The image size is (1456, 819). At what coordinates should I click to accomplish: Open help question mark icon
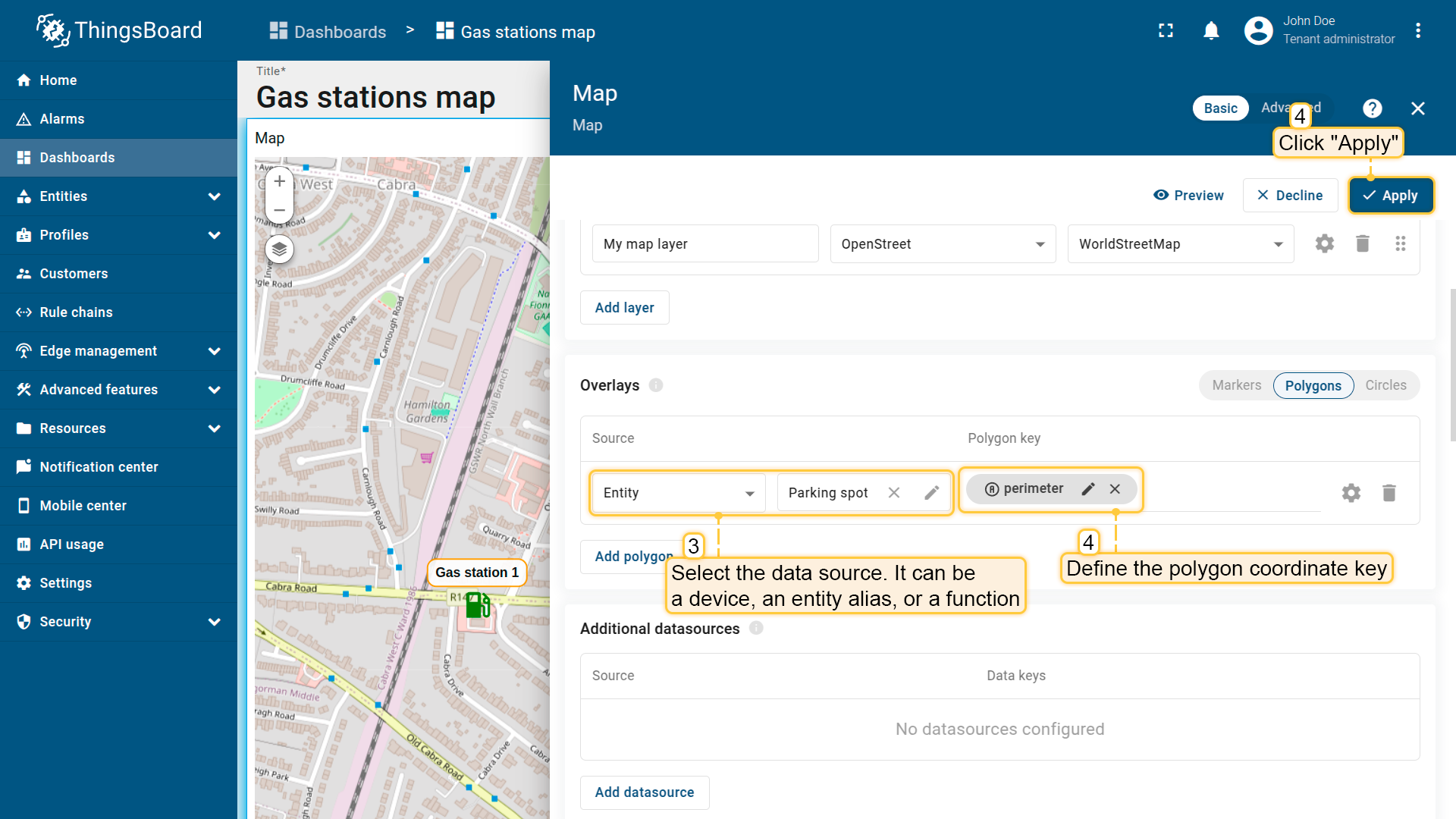pos(1372,108)
